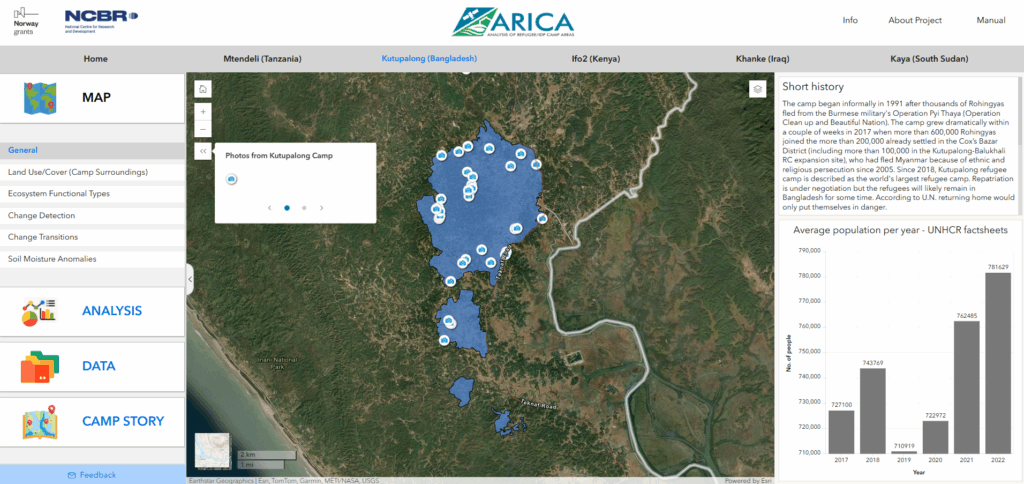Select second pagination dot in photos popup
This screenshot has width=1024, height=484.
point(304,208)
